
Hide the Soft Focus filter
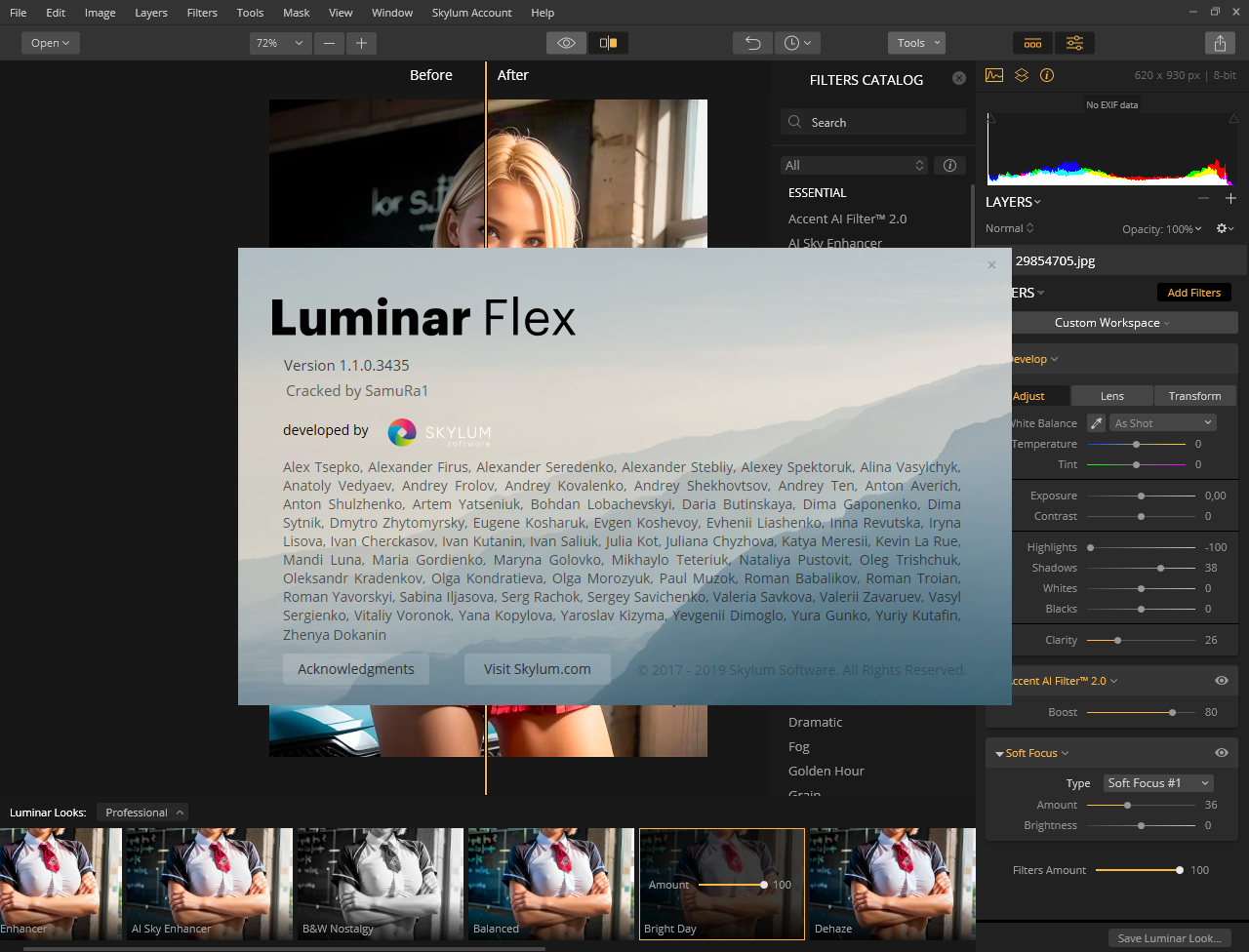click(1222, 753)
